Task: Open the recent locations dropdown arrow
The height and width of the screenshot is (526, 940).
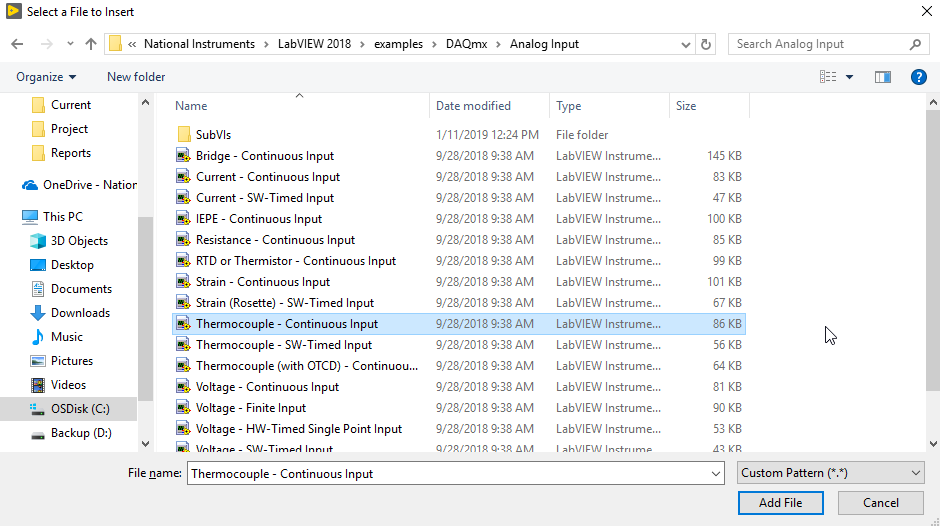Action: point(70,44)
